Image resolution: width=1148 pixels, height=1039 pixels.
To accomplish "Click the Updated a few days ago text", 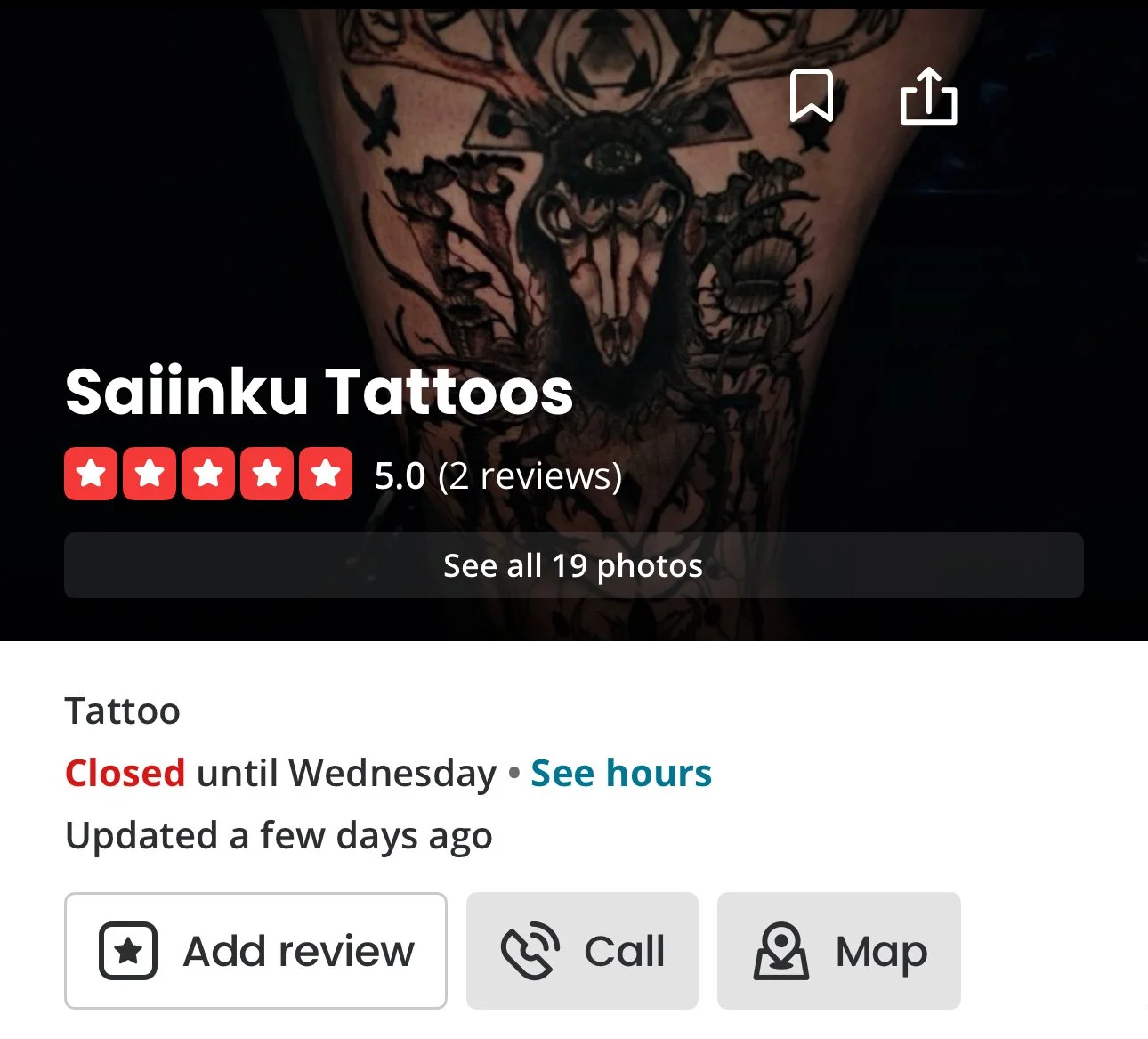I will [x=279, y=836].
